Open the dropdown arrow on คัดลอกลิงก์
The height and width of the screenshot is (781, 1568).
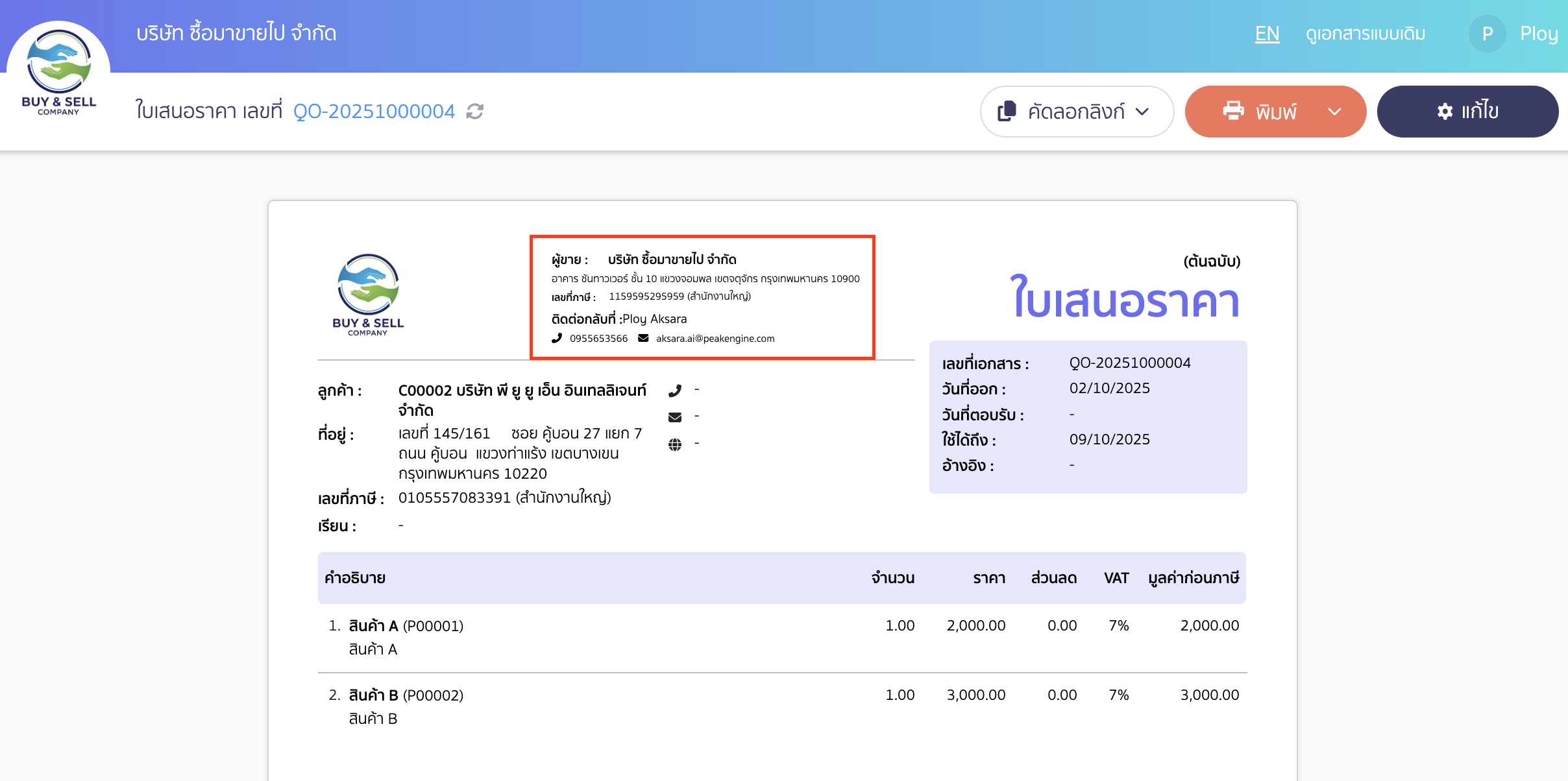point(1142,111)
